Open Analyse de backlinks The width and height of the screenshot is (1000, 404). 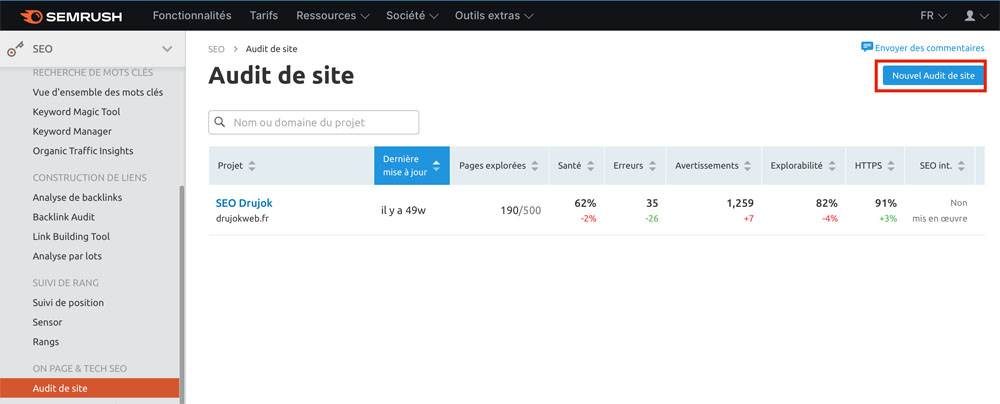(x=77, y=197)
